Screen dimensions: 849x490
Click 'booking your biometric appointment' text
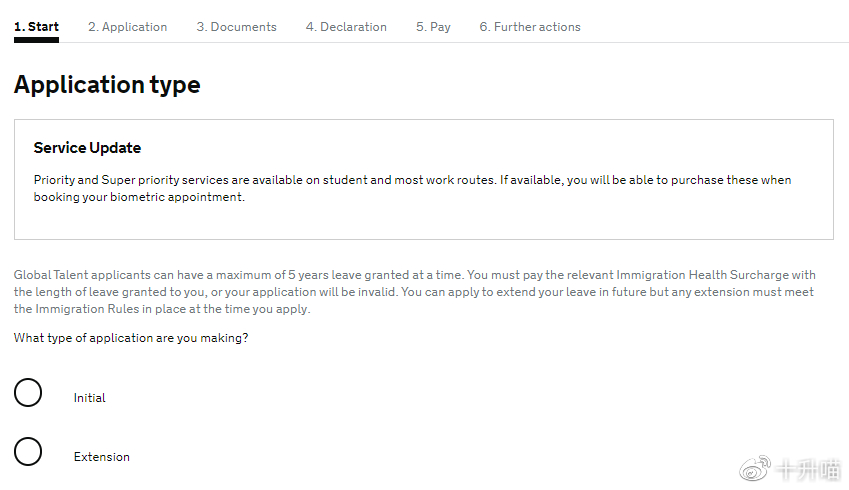click(137, 197)
